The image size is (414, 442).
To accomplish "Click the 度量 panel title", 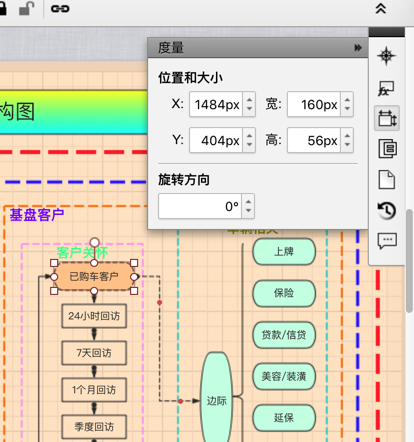I will coord(171,48).
